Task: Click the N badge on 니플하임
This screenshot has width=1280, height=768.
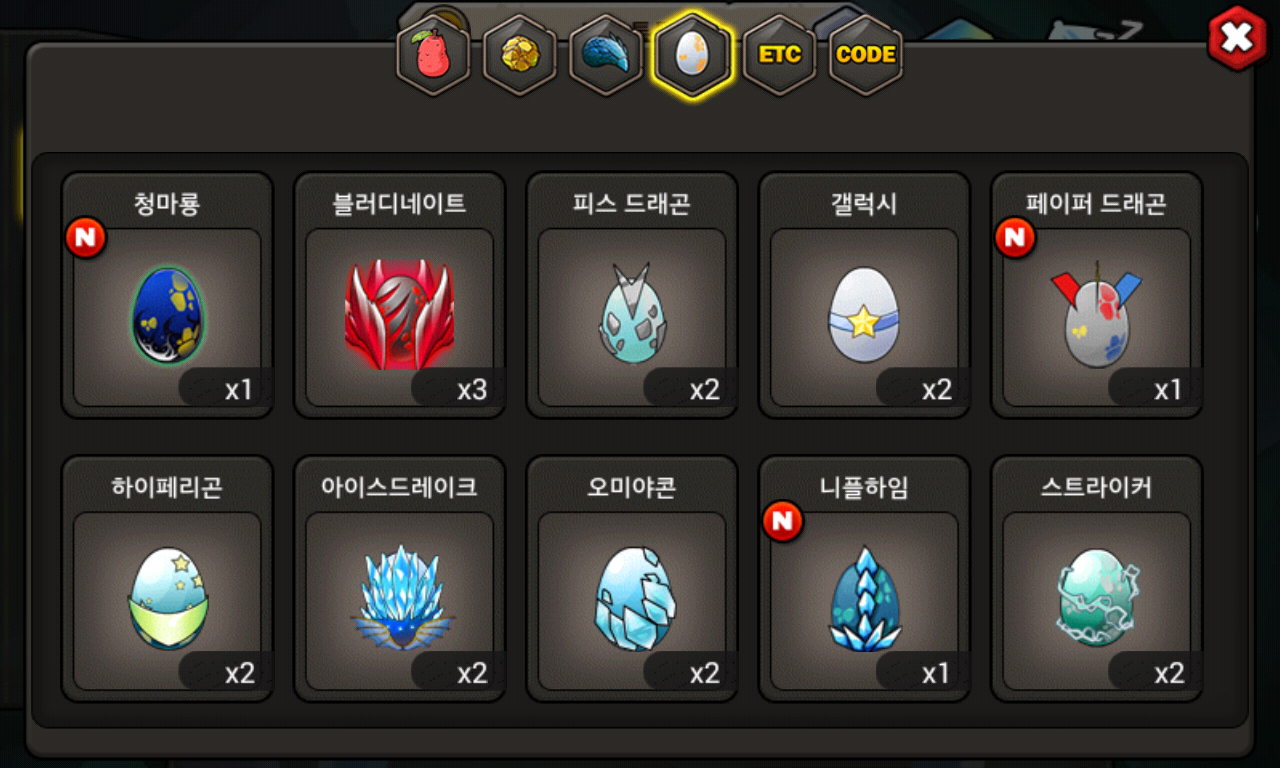Action: (x=783, y=521)
